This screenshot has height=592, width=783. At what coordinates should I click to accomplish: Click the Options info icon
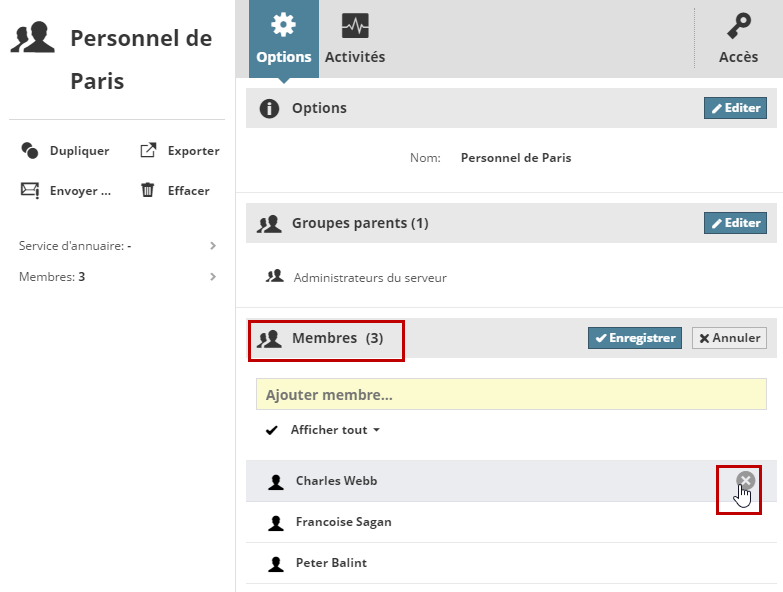point(268,108)
